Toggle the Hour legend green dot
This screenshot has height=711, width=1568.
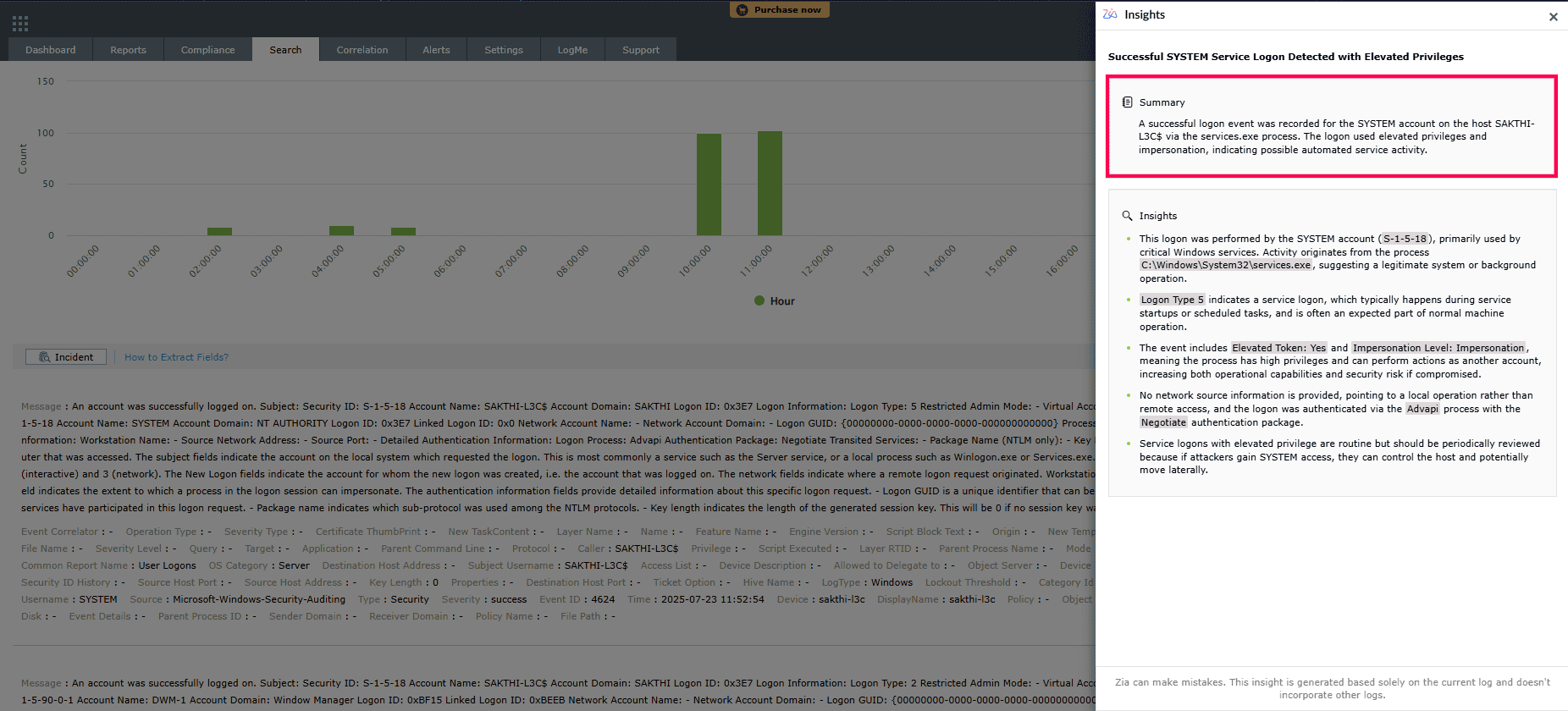(759, 300)
